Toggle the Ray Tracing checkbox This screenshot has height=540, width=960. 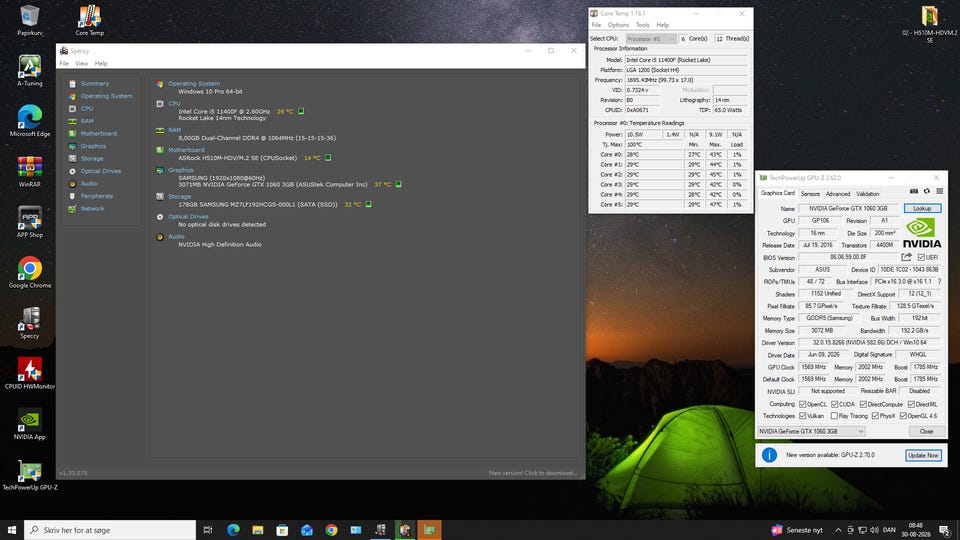tap(834, 416)
